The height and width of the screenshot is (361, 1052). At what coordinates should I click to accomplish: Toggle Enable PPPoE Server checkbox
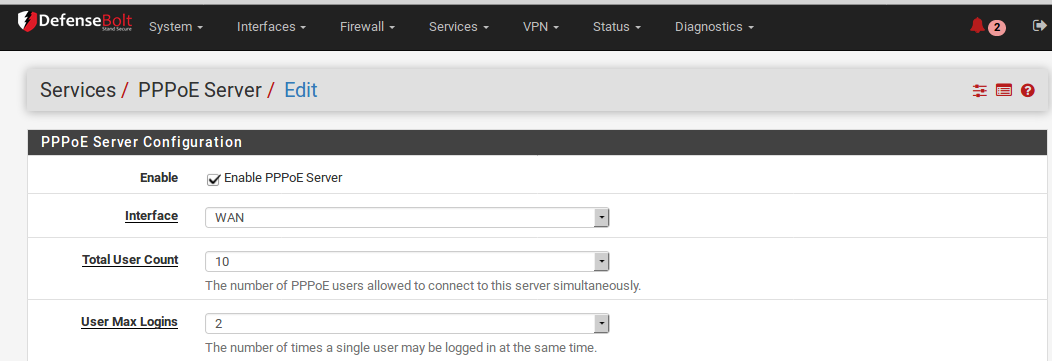pos(213,179)
